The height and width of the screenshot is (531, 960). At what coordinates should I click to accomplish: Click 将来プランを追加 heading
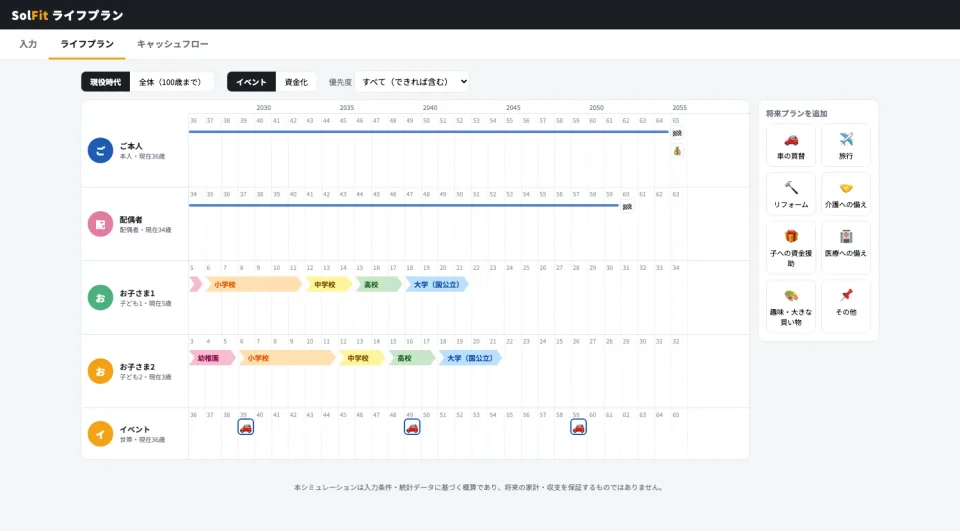coord(796,113)
